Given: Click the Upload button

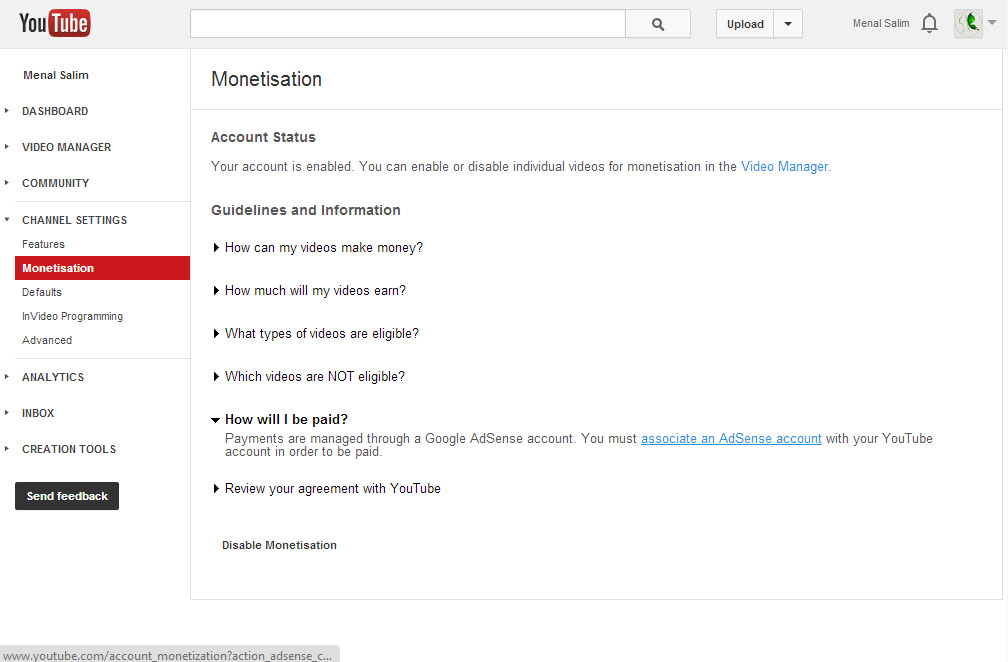Looking at the screenshot, I should pyautogui.click(x=745, y=24).
